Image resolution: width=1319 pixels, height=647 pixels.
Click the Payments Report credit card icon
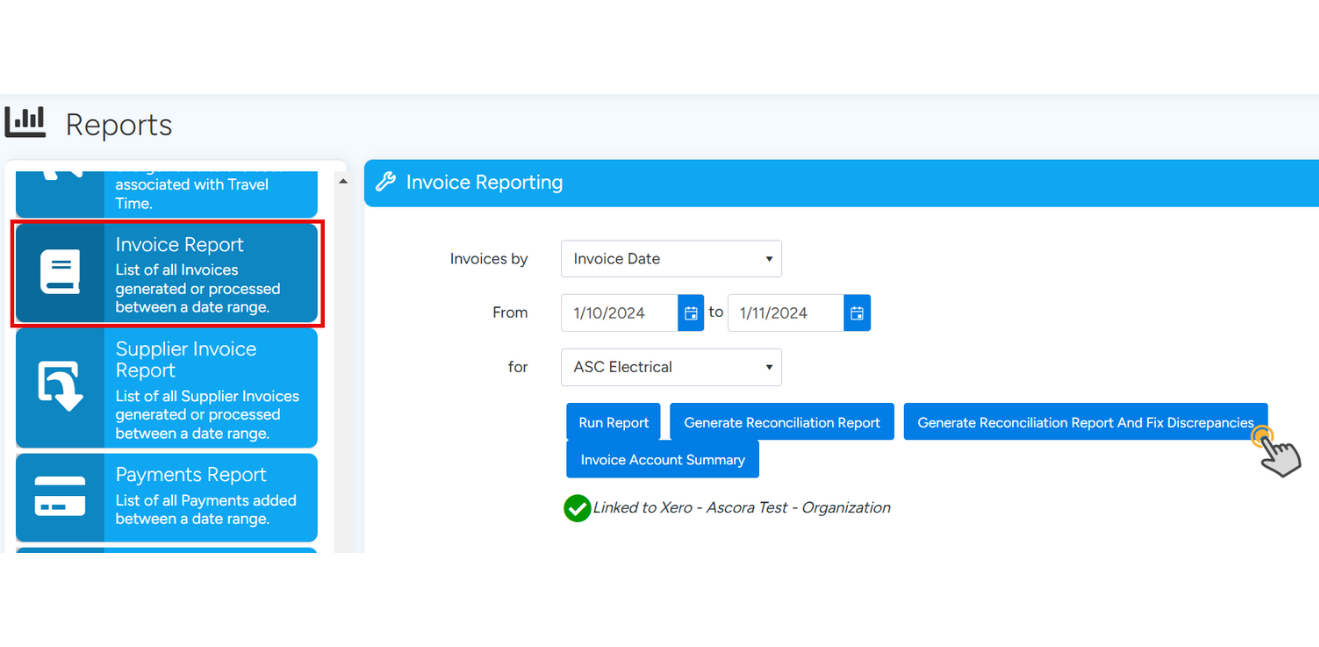pyautogui.click(x=60, y=497)
